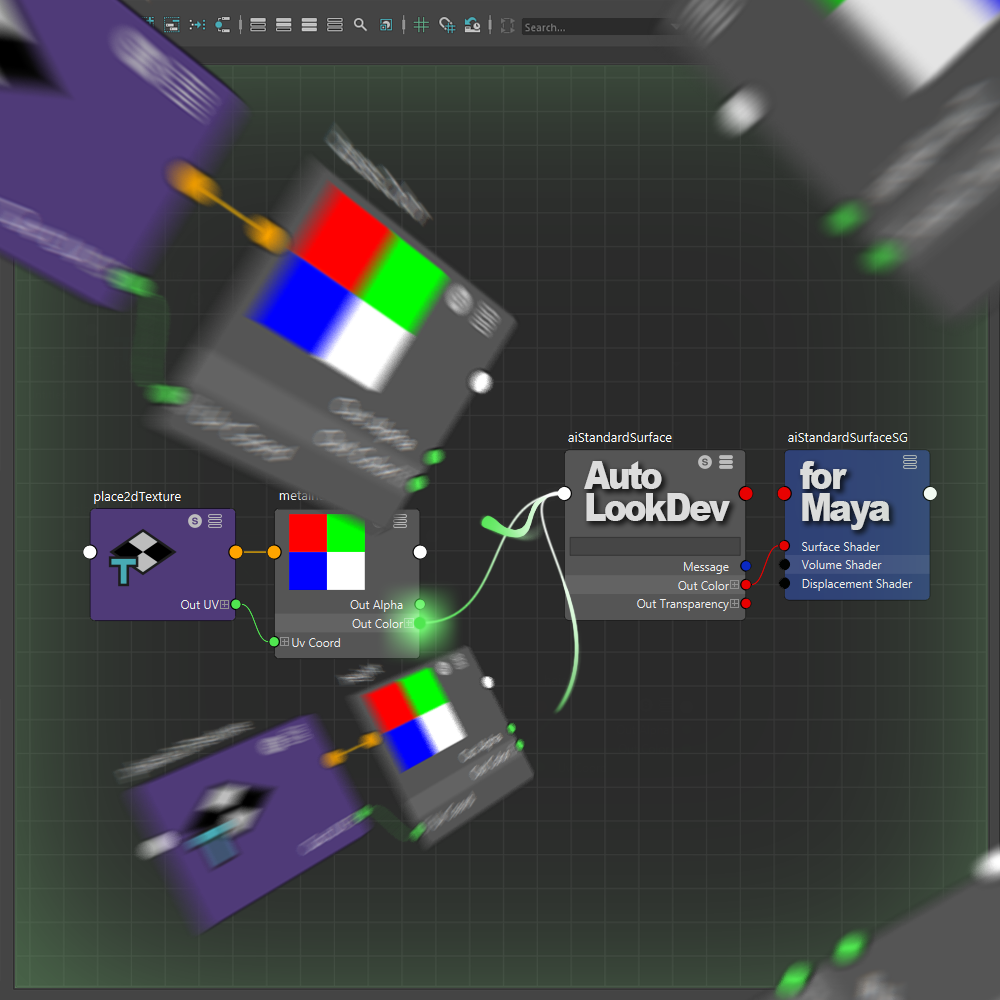Click the magnifying glass zoom icon

360,25
